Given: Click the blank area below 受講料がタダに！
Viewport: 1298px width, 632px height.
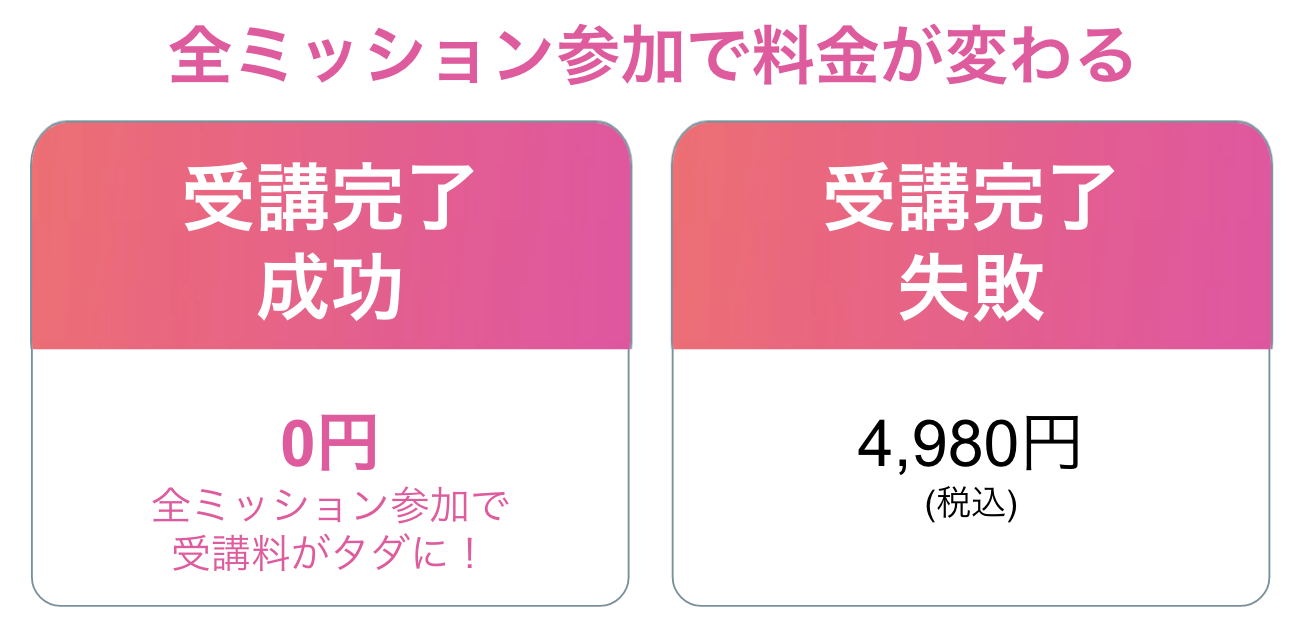Looking at the screenshot, I should pyautogui.click(x=330, y=590).
